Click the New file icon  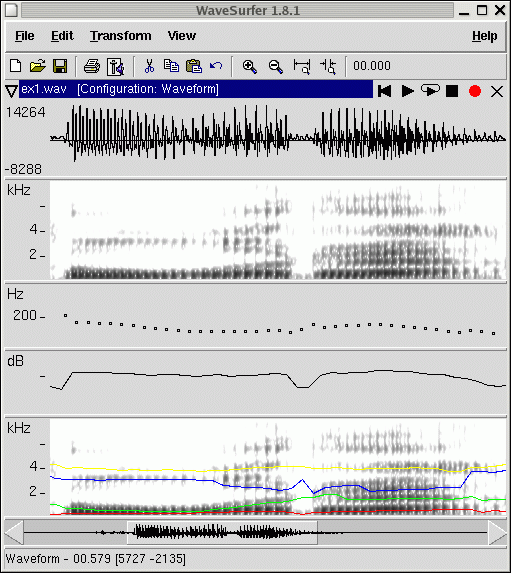[x=15, y=66]
